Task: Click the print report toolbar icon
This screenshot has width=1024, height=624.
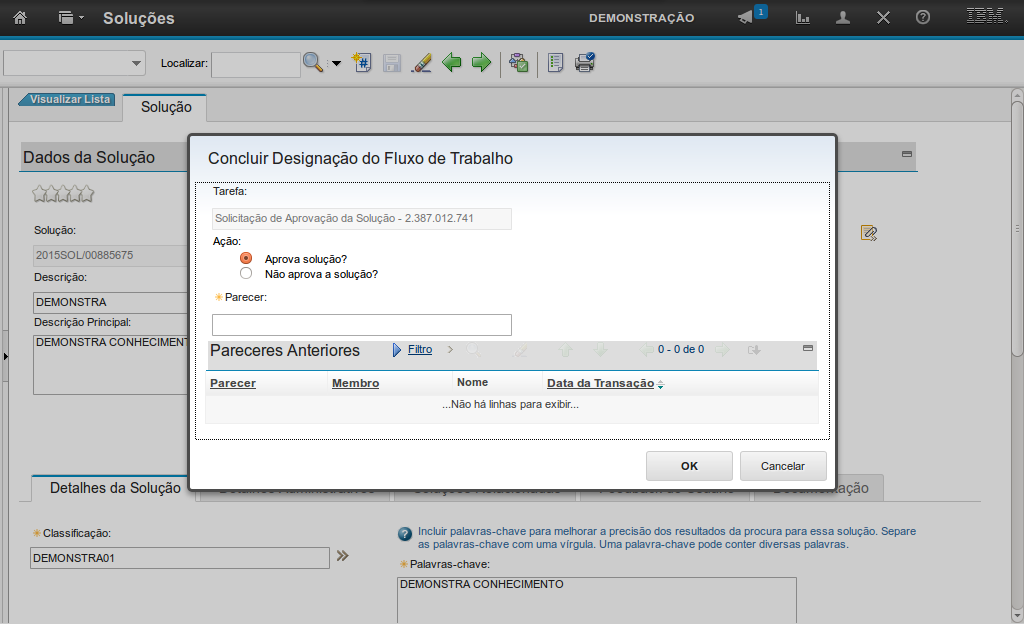Action: point(585,63)
